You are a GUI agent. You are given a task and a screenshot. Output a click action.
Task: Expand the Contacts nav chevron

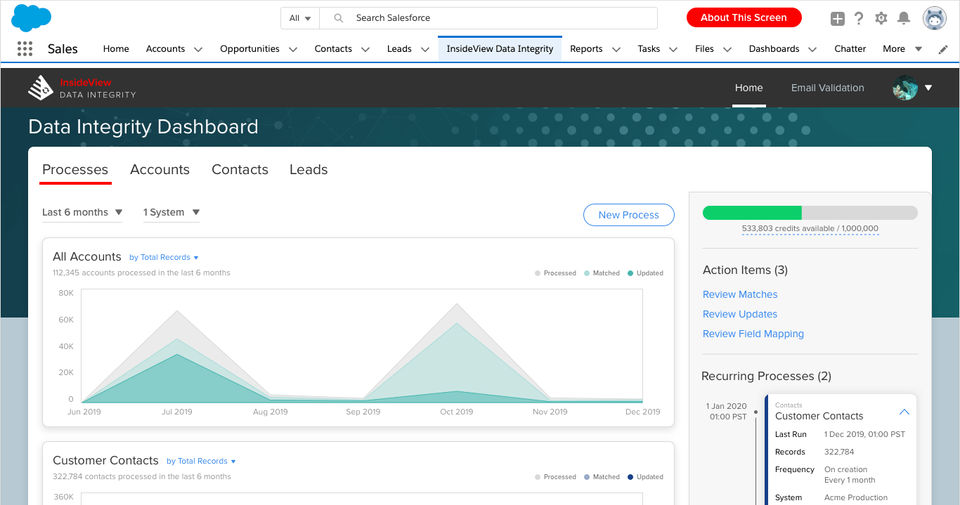(x=365, y=50)
